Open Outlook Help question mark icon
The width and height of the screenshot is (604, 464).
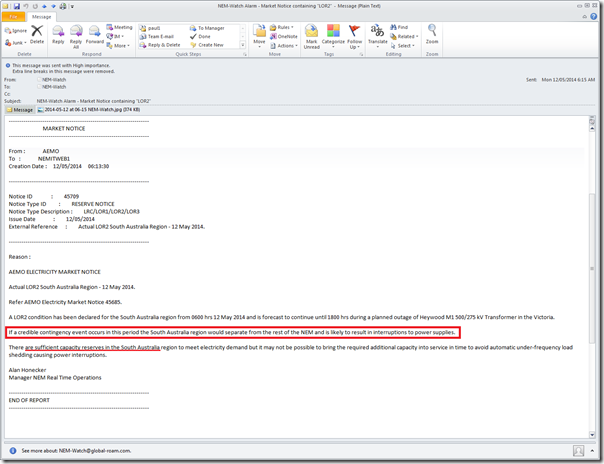594,17
